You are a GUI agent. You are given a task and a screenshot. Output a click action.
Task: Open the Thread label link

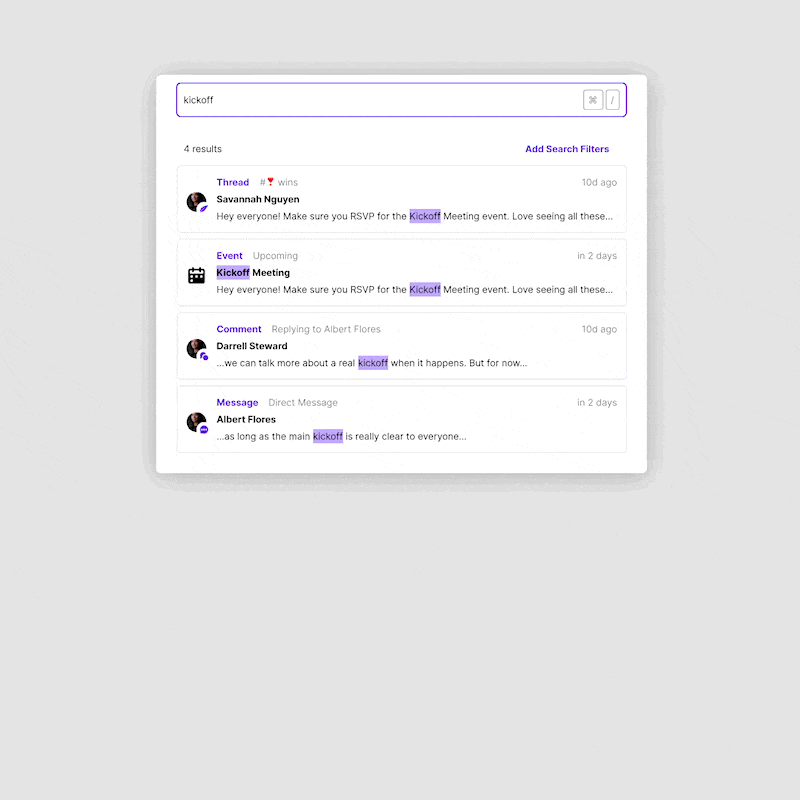(x=233, y=182)
